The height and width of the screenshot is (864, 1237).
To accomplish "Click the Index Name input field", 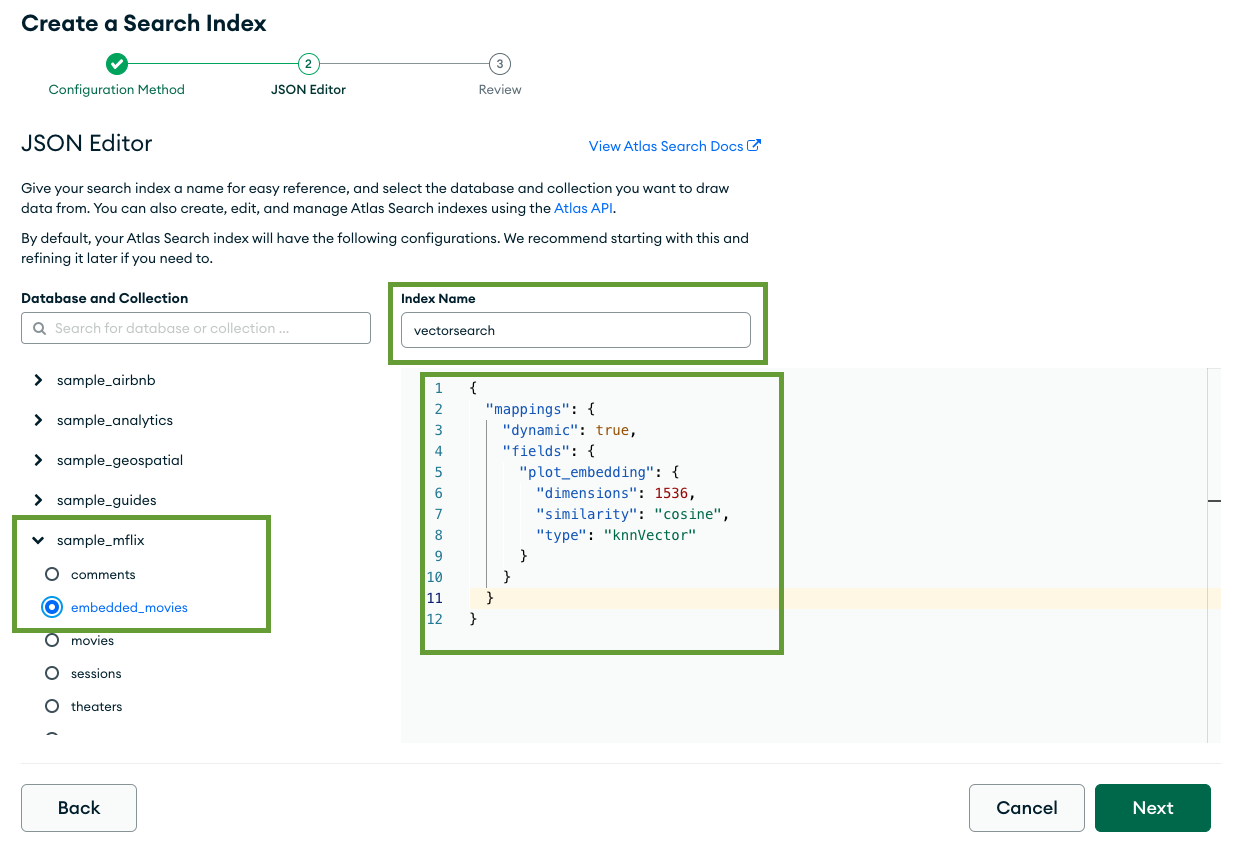I will coord(576,330).
